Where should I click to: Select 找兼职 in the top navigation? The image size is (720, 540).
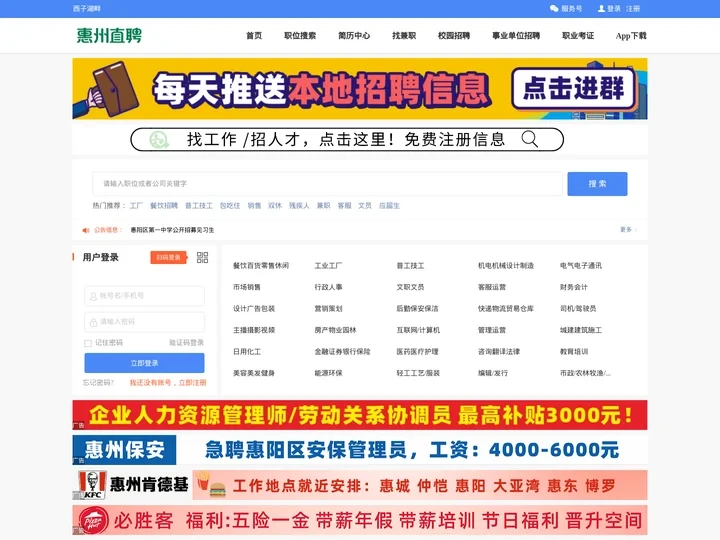pos(404,35)
